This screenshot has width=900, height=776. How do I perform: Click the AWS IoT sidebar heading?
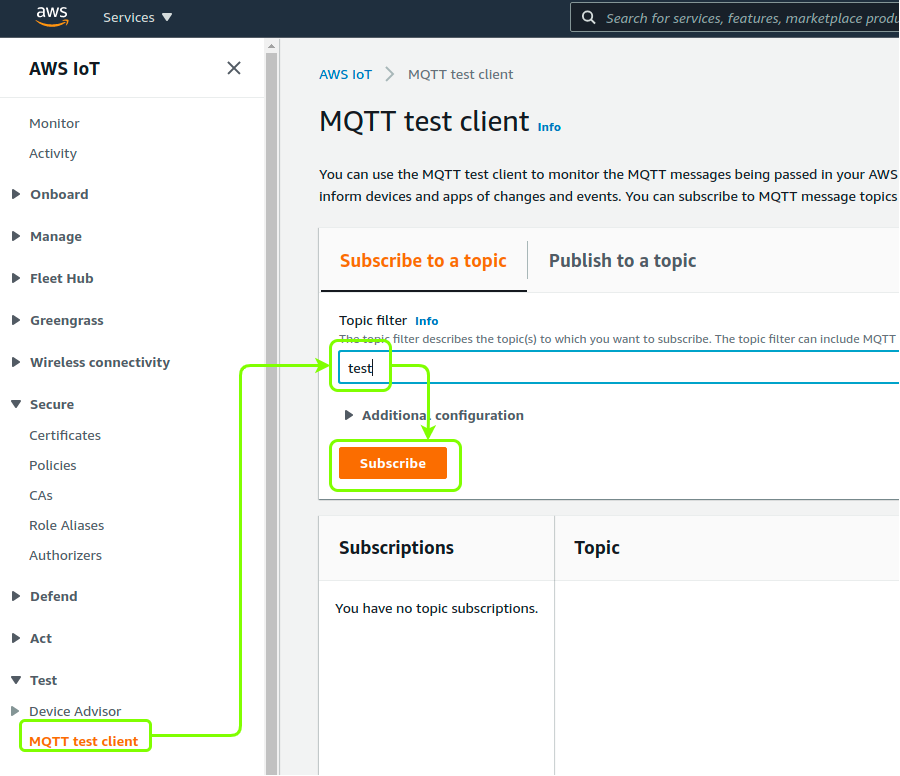64,69
